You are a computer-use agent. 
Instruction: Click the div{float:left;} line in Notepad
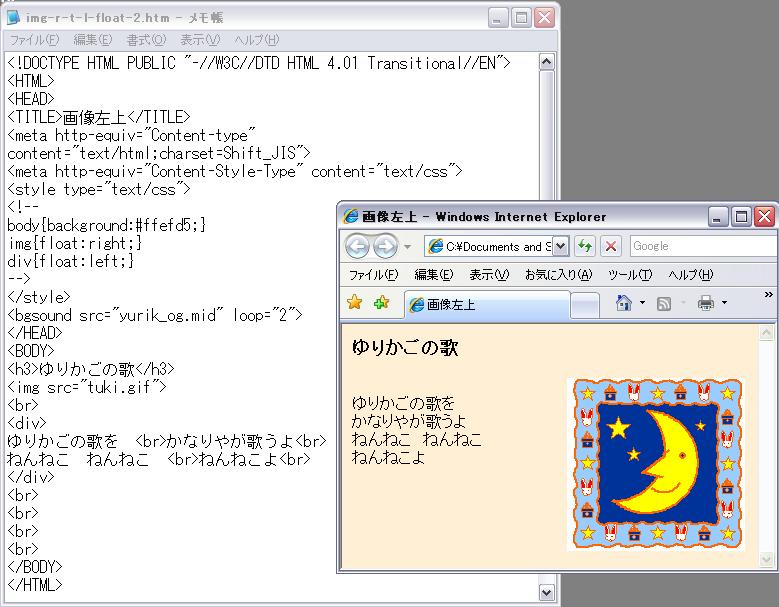71,261
